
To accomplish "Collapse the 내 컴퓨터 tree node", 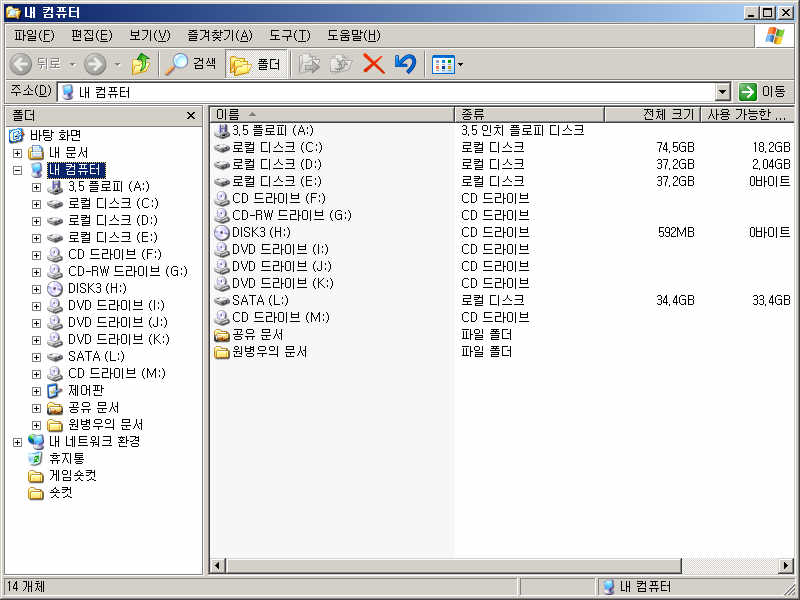I will tap(17, 170).
